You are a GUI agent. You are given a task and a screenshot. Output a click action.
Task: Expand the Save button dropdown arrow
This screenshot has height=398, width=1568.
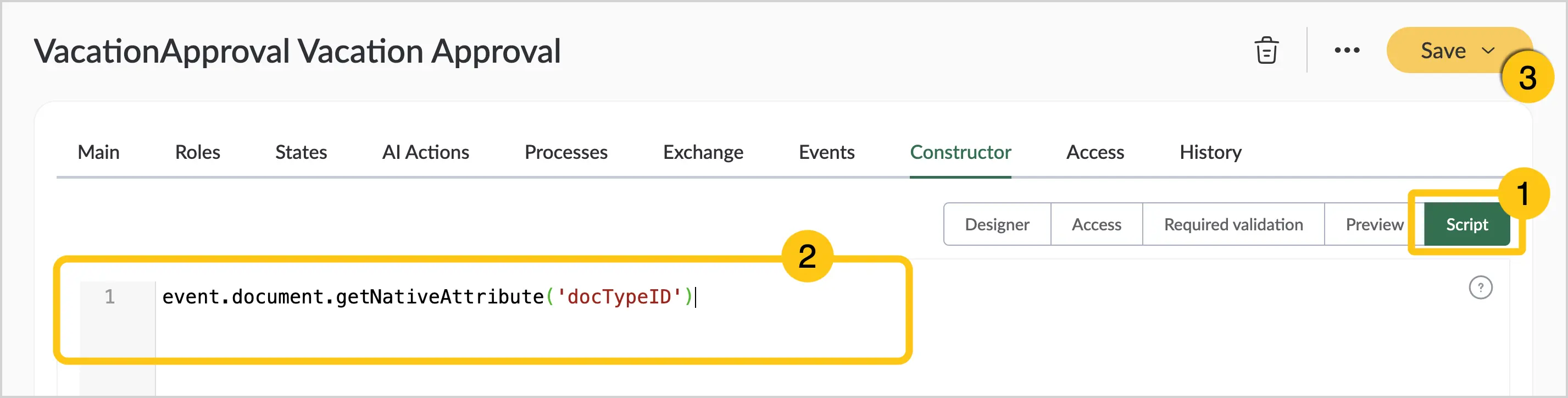[x=1488, y=51]
